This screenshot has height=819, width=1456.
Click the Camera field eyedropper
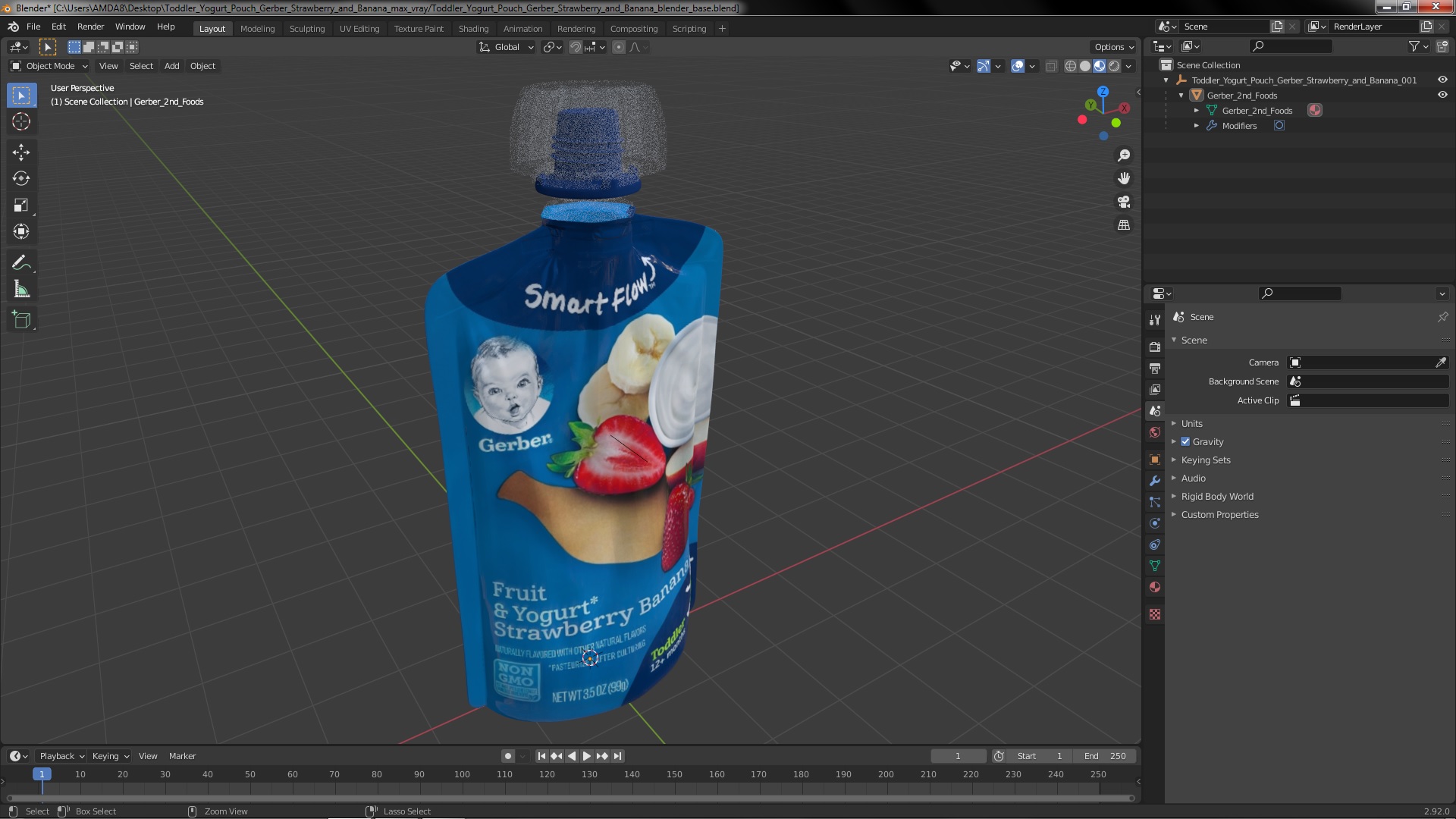click(1440, 362)
